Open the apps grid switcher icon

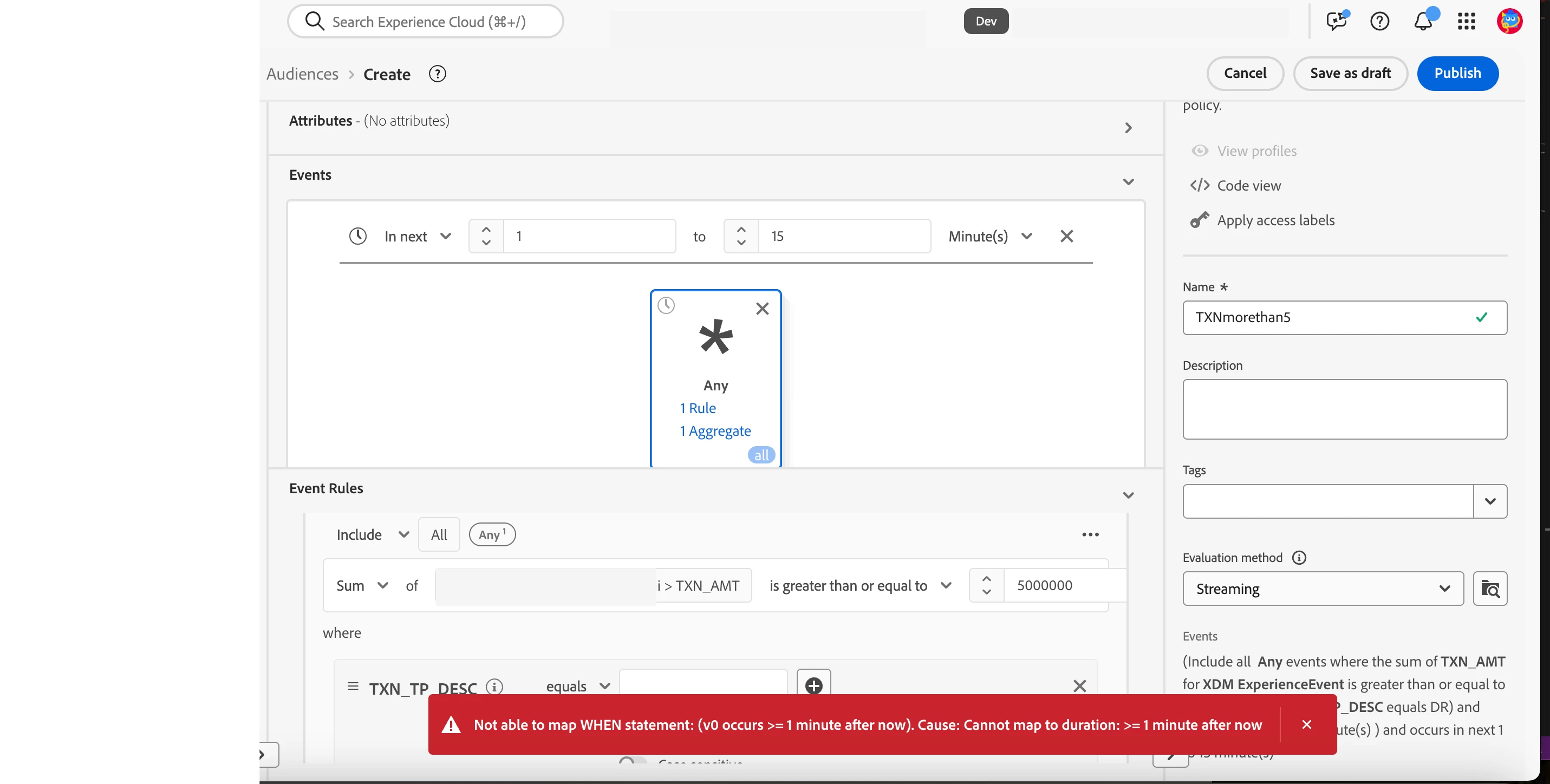point(1467,22)
